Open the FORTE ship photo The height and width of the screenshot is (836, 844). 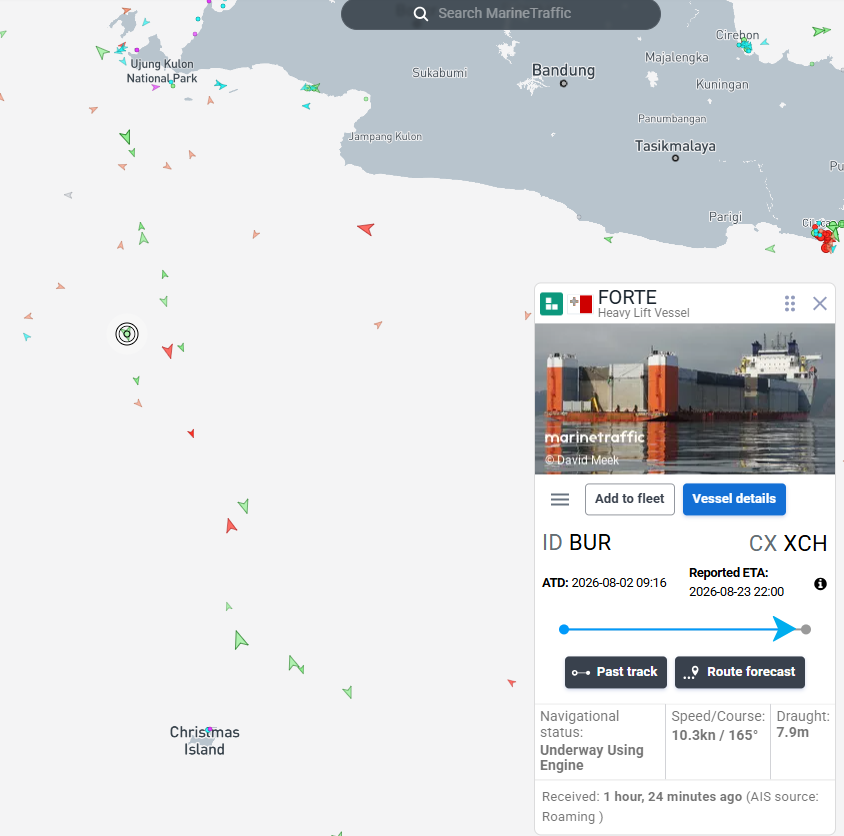685,399
